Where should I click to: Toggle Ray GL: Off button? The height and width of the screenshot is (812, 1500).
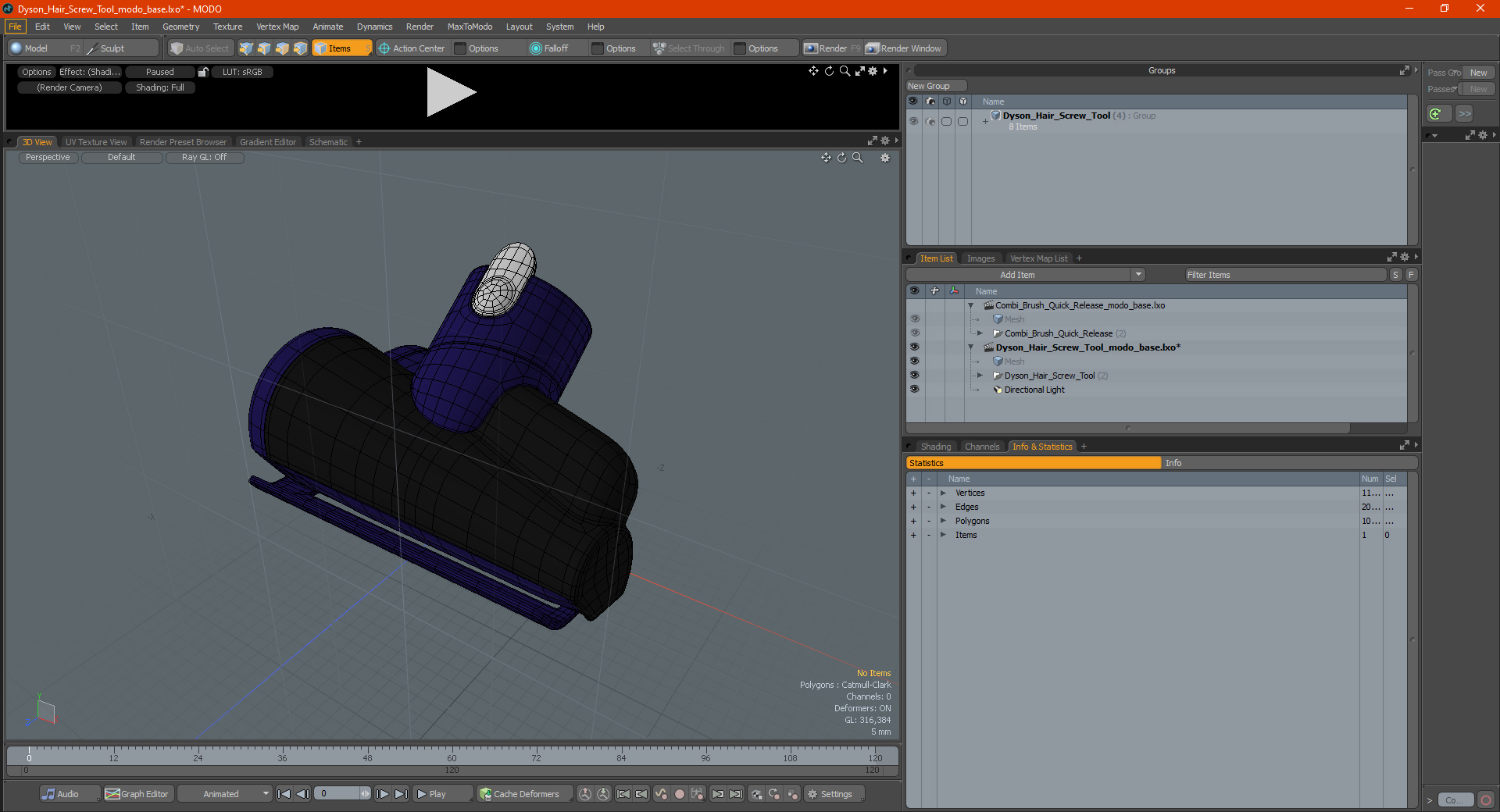point(205,158)
